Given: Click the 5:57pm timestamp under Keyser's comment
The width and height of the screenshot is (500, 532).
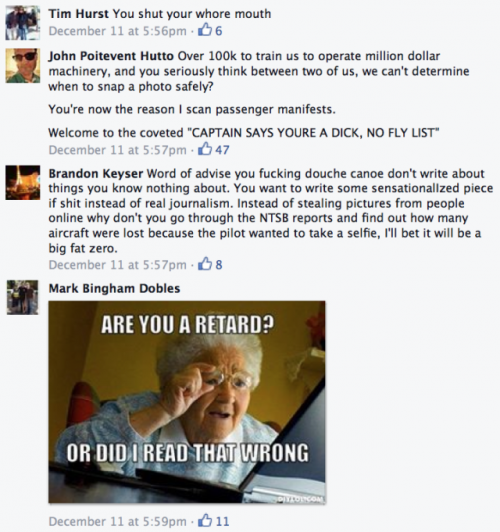Looking at the screenshot, I should tap(117, 265).
